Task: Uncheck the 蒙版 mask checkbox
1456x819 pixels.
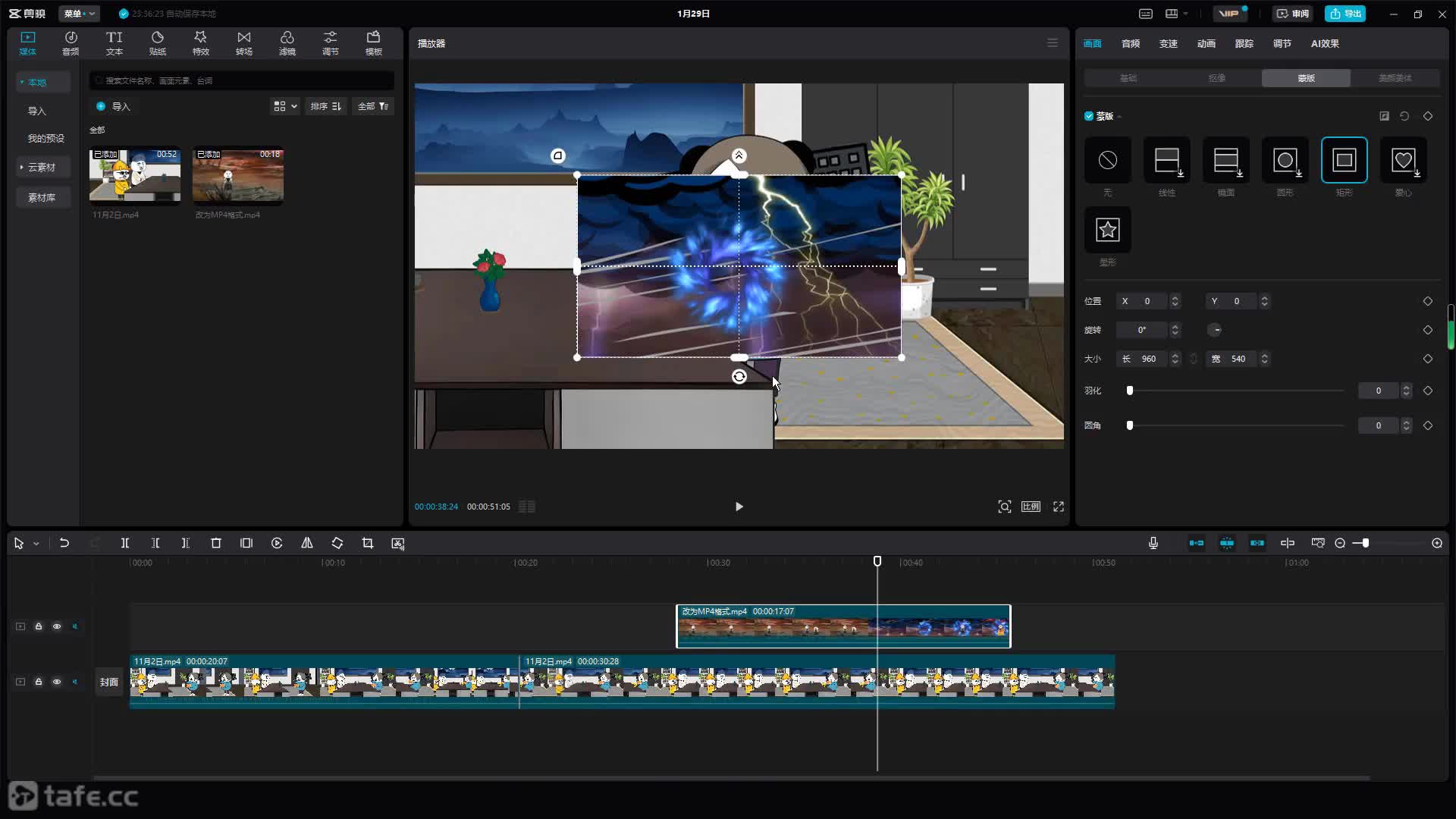Action: 1089,116
